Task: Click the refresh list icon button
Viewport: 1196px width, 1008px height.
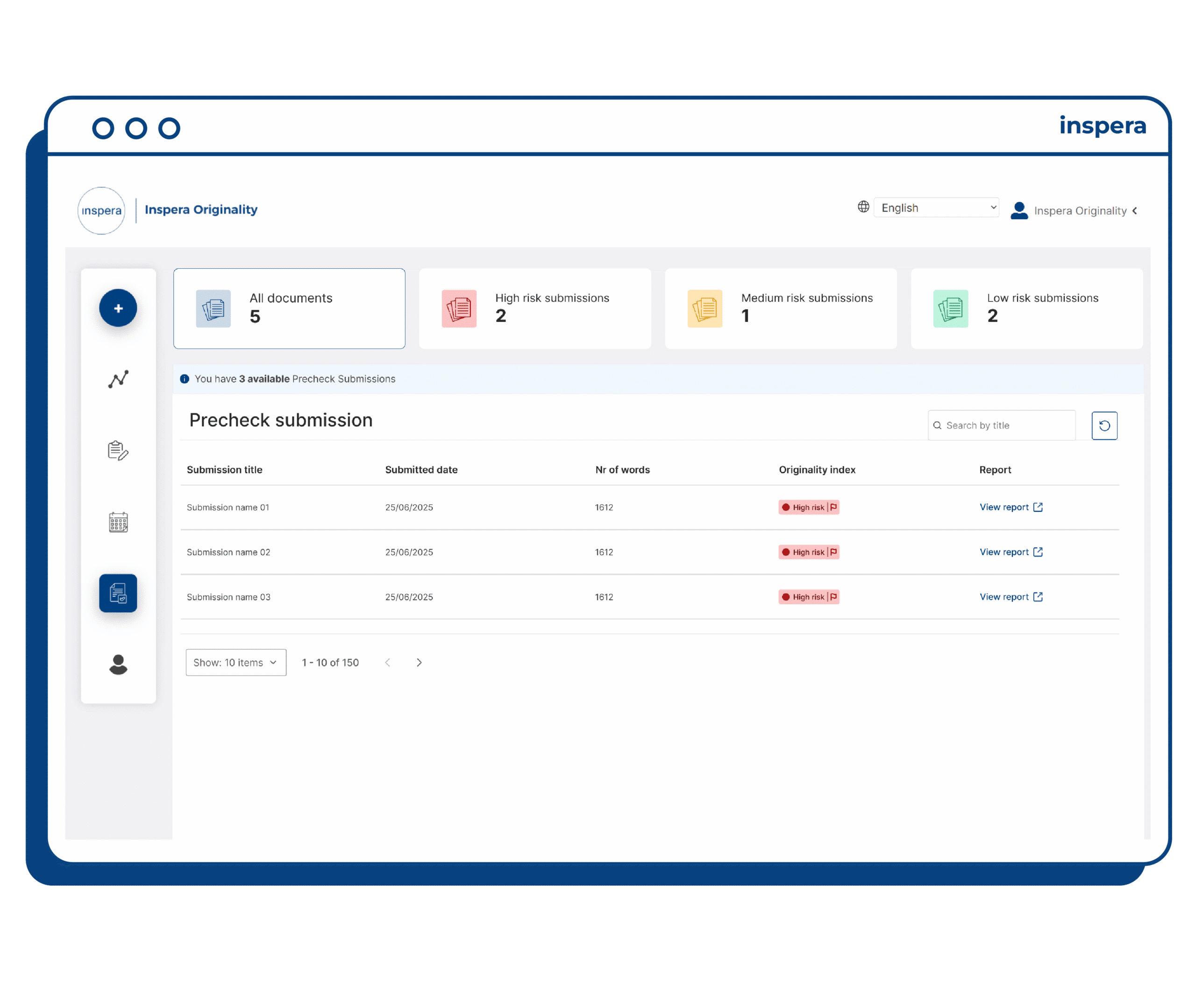Action: pos(1104,426)
